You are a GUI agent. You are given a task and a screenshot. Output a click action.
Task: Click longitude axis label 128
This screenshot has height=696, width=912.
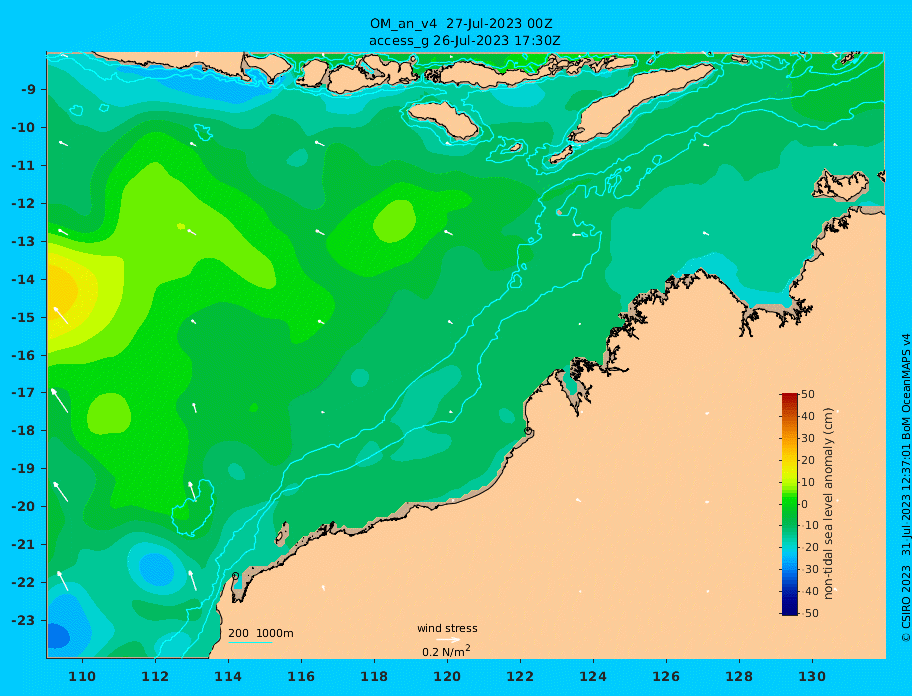pos(739,676)
